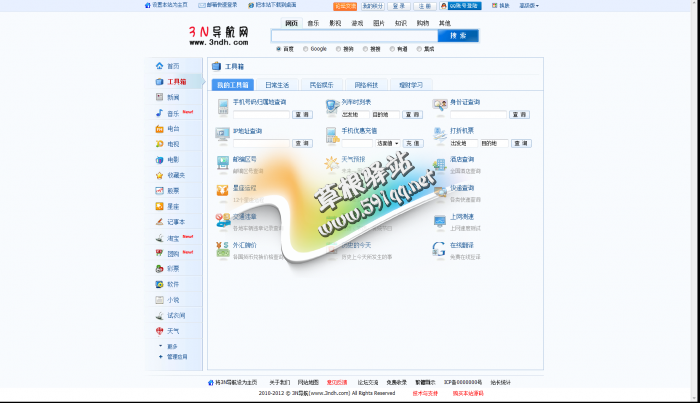Screen dimensions: 700x403
Task: Select the Google search engine radio button
Action: 306,49
